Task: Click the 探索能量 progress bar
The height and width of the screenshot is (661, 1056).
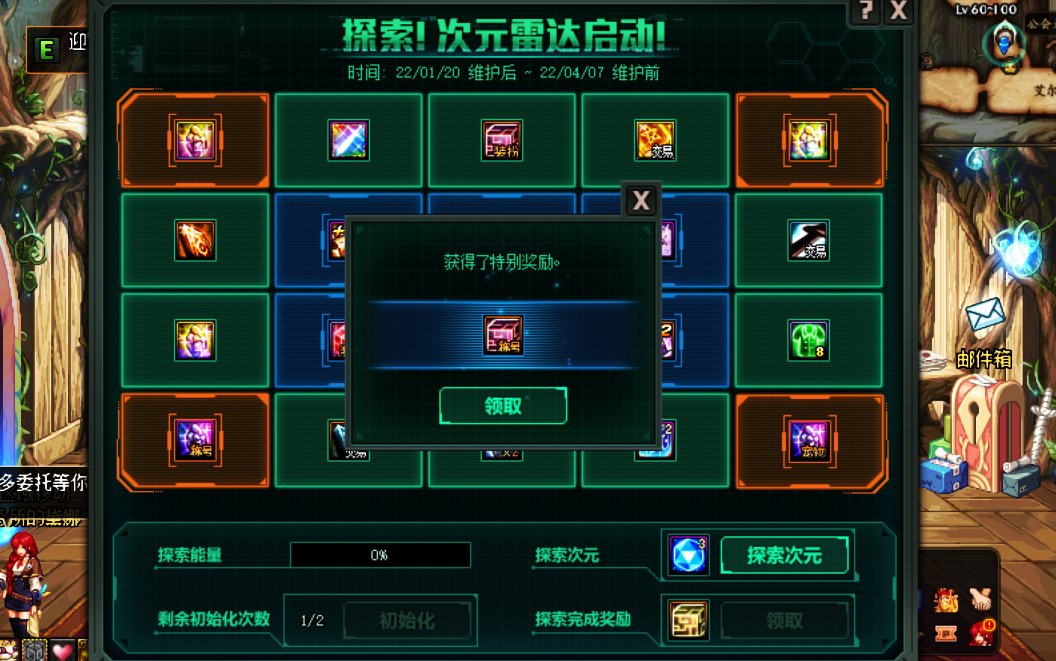Action: point(380,555)
